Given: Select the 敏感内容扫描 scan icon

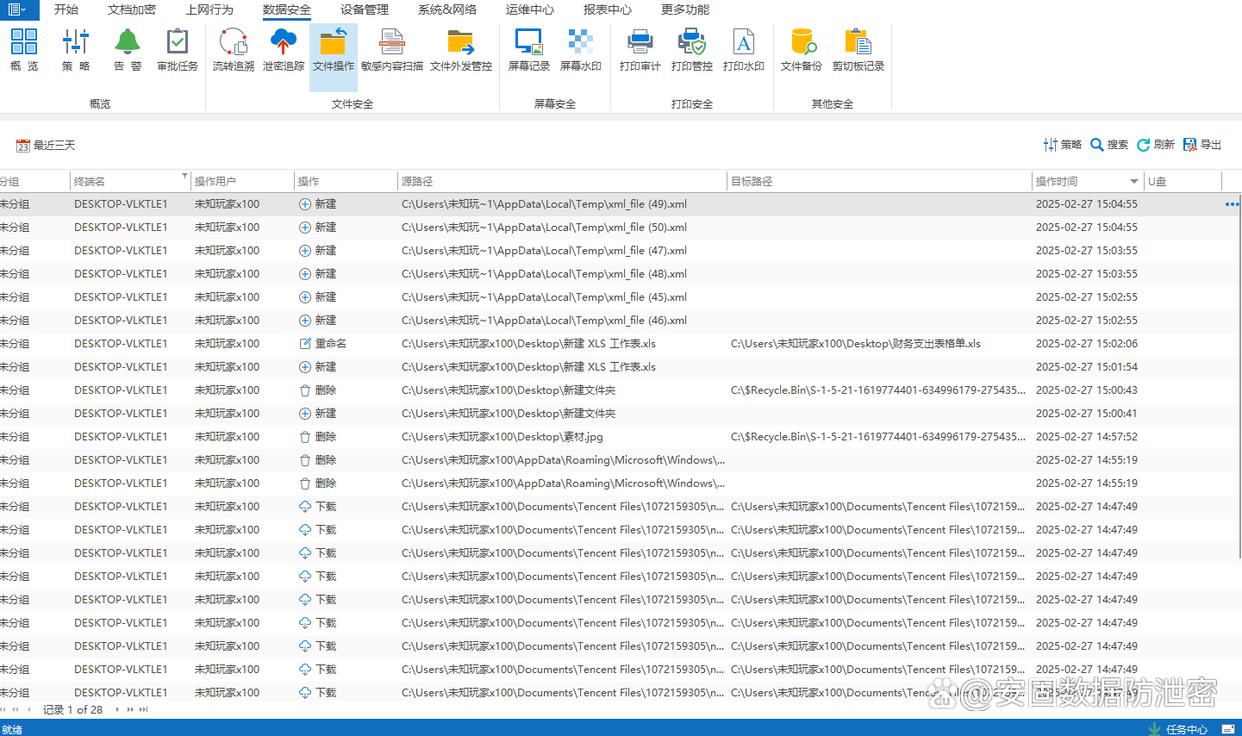Looking at the screenshot, I should 391,50.
